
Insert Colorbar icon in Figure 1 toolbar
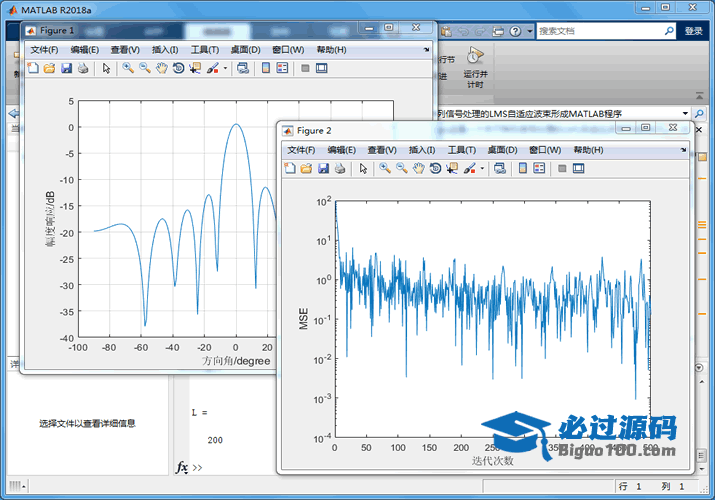(x=266, y=68)
